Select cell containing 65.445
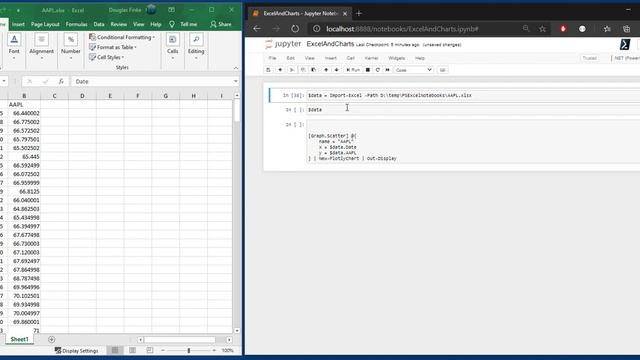This screenshot has width=640, height=360. coord(24,157)
